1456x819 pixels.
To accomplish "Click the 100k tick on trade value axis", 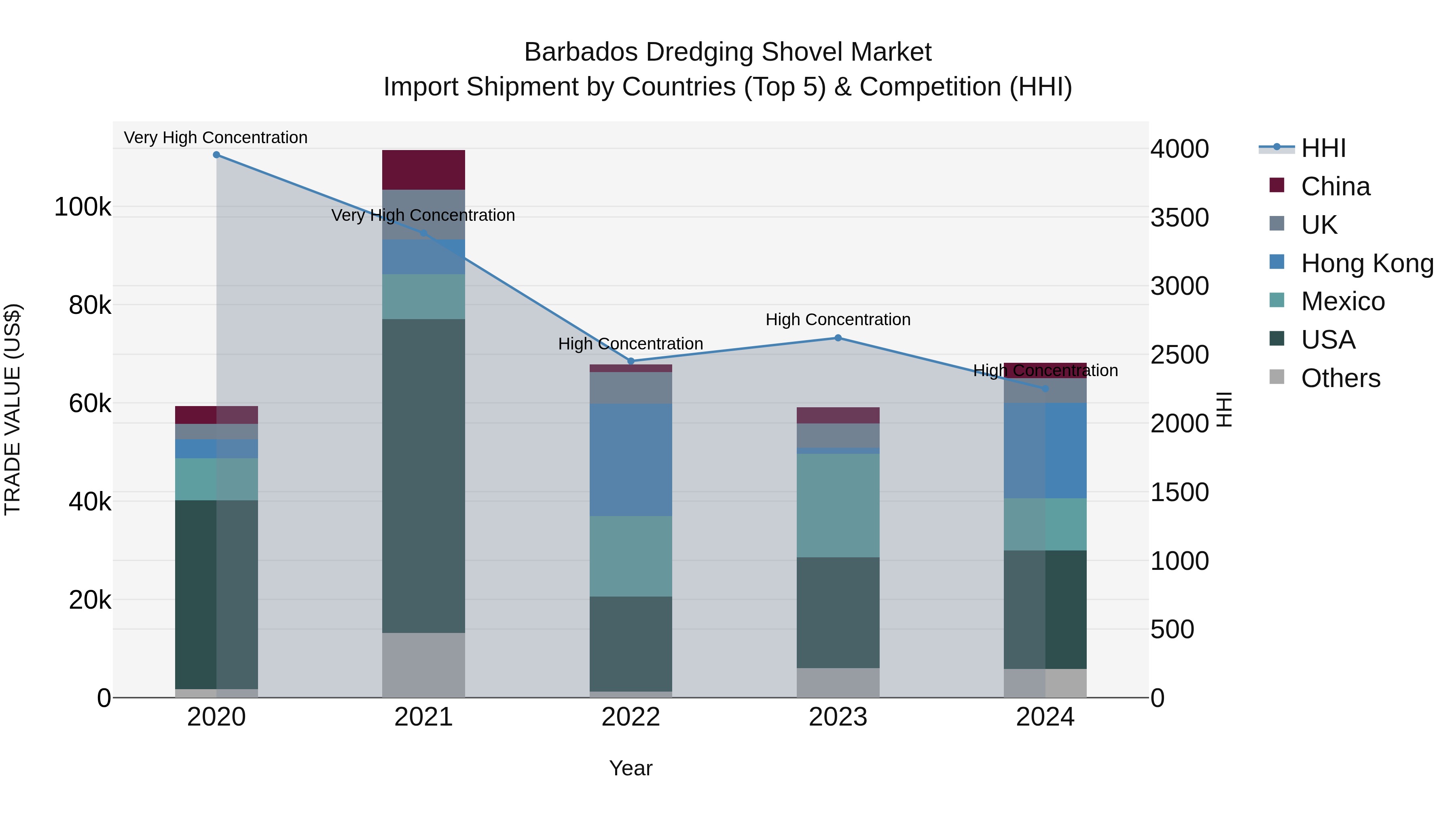I will point(83,207).
